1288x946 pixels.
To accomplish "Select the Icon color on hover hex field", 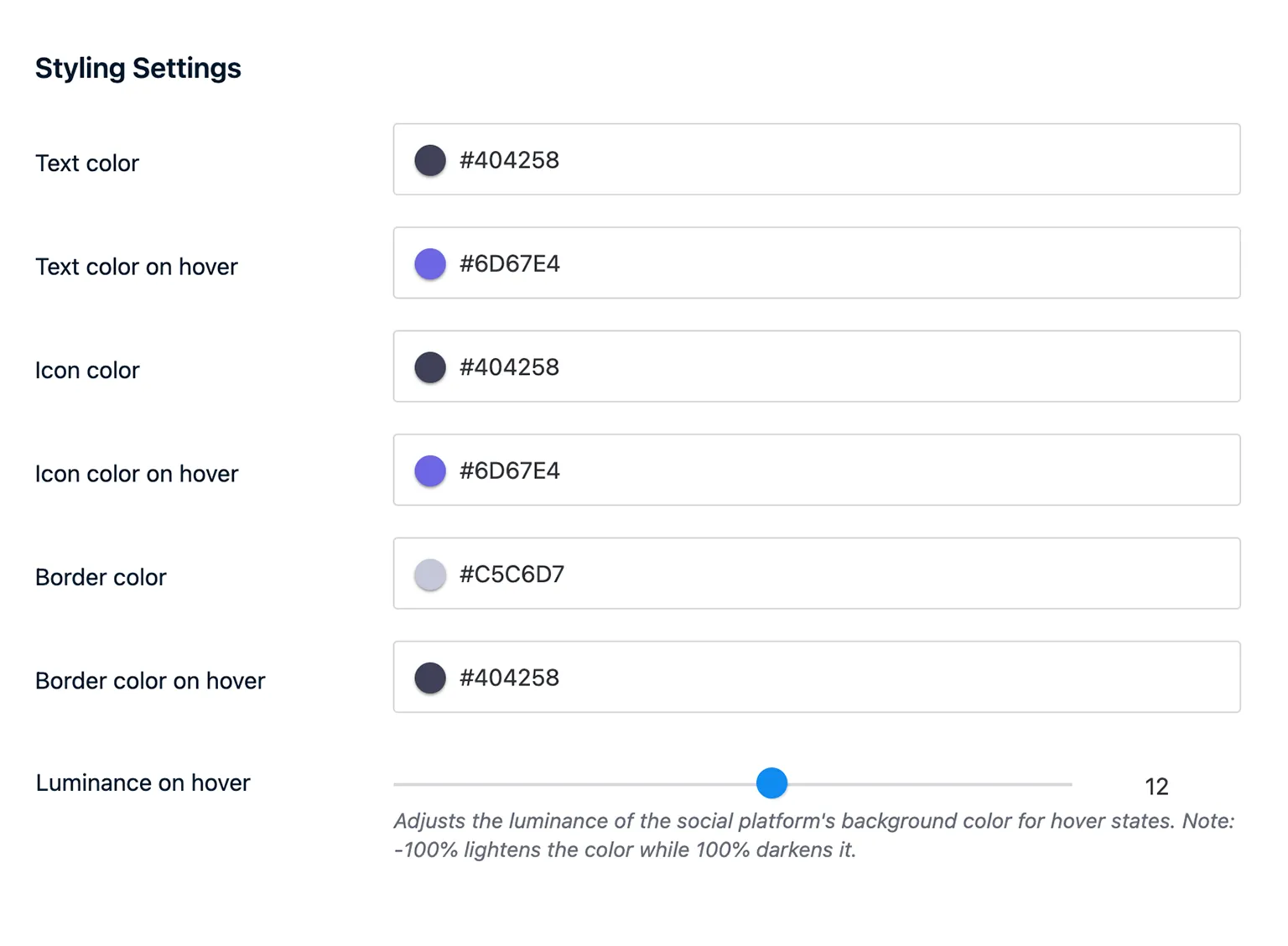I will 839,471.
